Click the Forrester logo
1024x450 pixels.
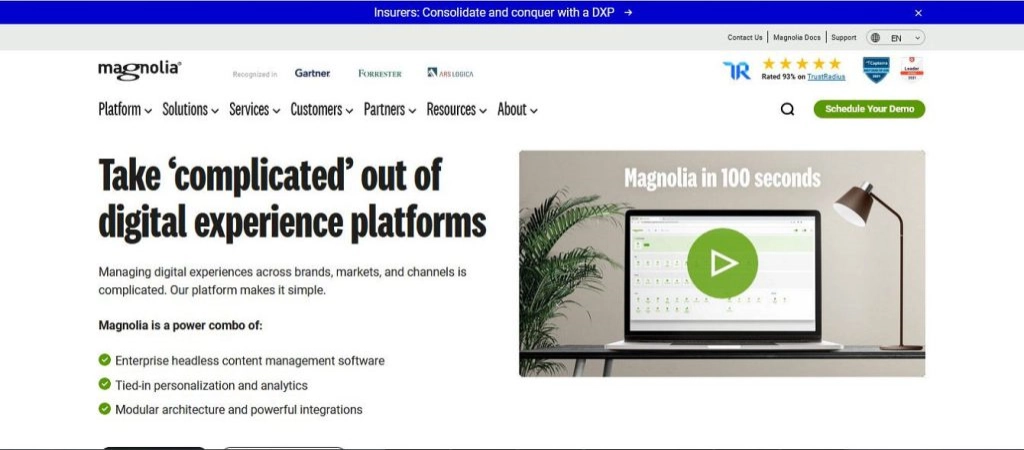coord(380,74)
